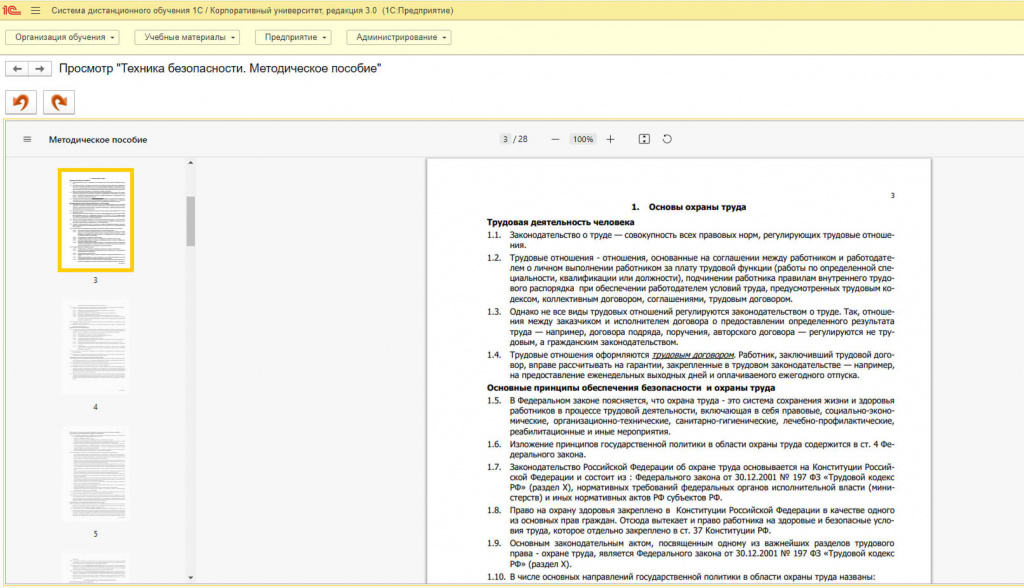Open the Предприятие menu
The width and height of the screenshot is (1024, 588).
[296, 37]
